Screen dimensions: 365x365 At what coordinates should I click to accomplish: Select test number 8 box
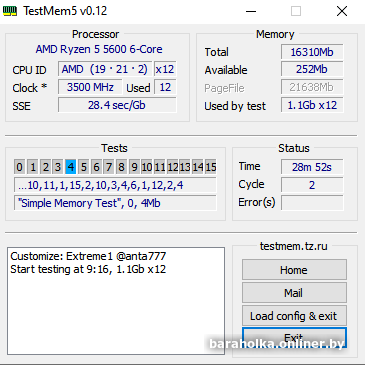coord(122,167)
